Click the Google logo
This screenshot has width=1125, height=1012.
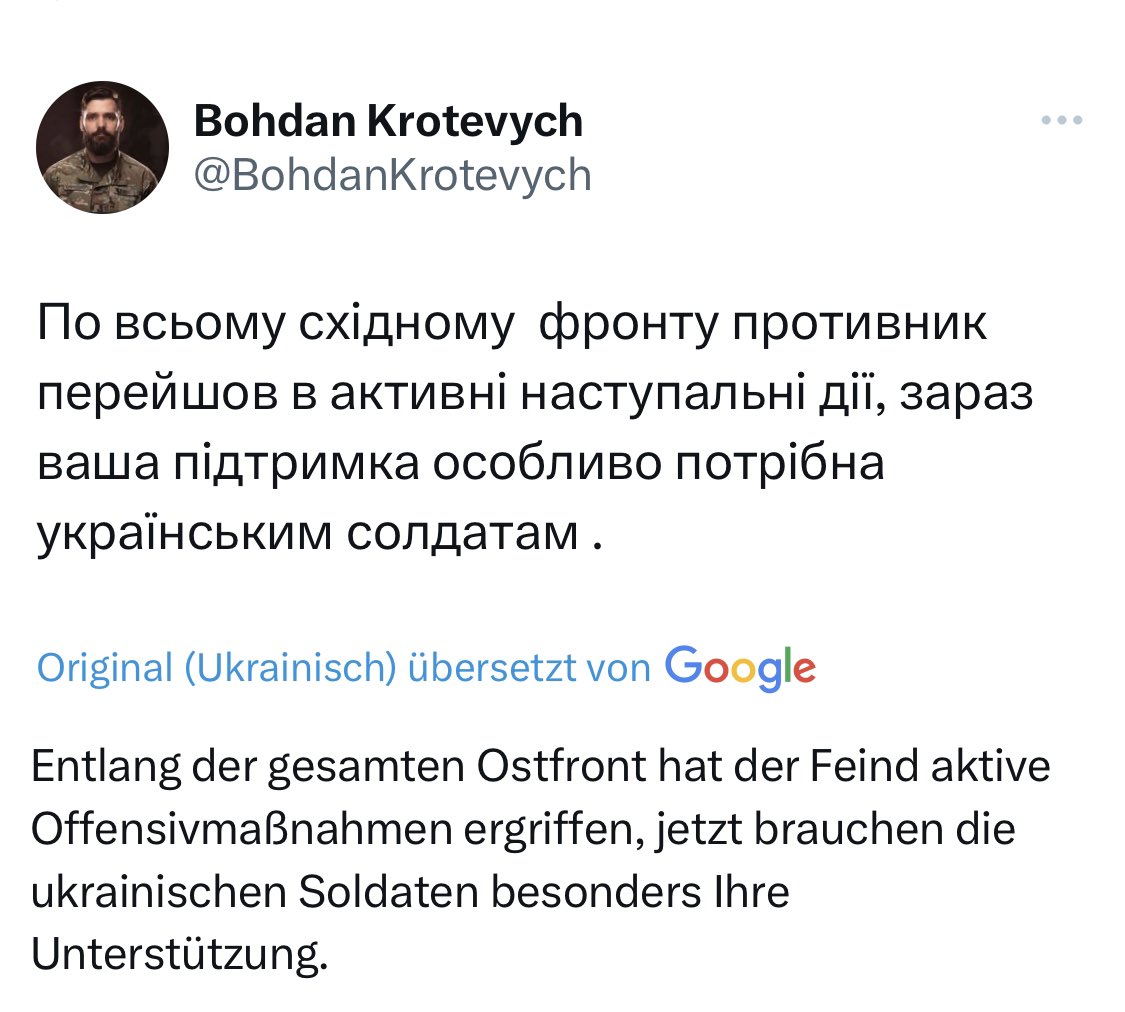click(740, 667)
